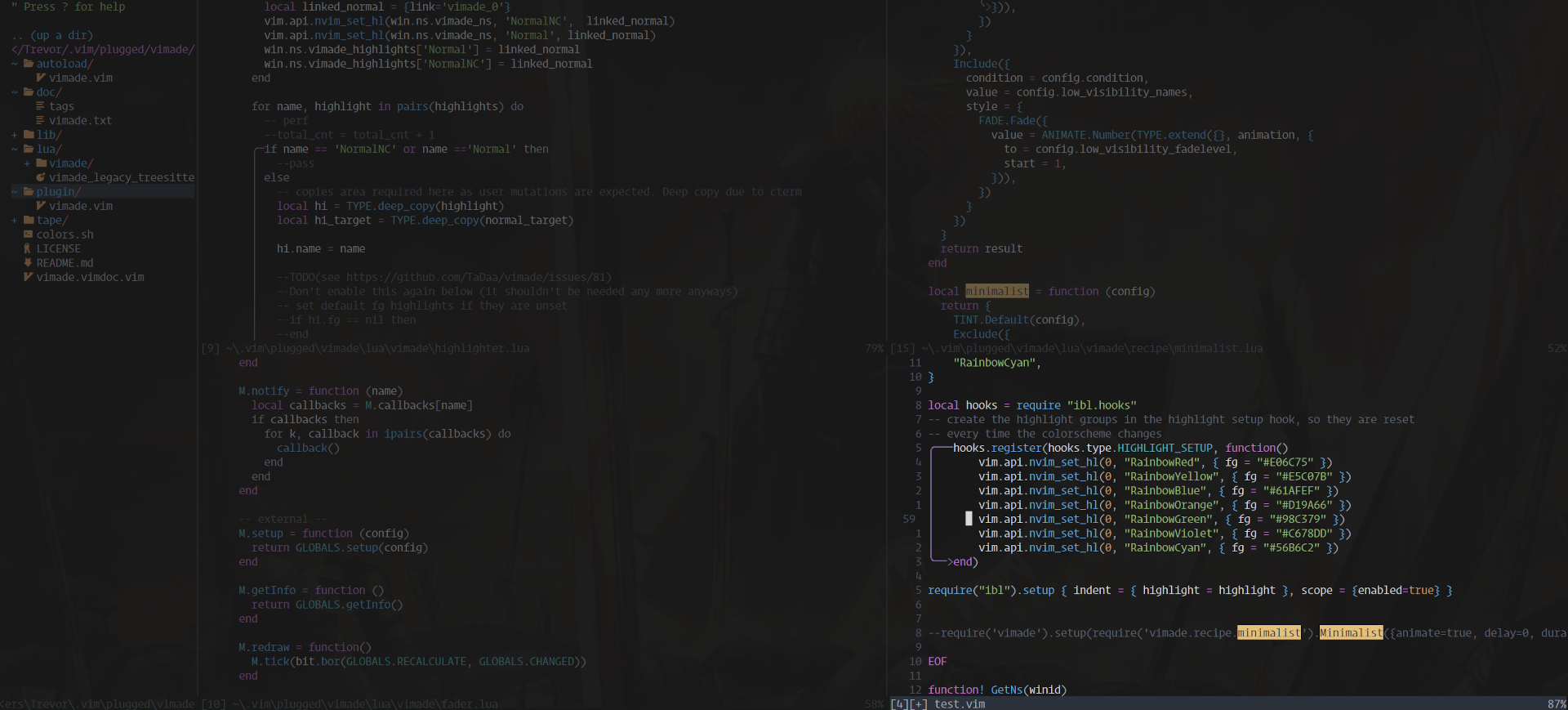Focus the highlighter.lua window via its status line
Viewport: 1568px width, 710px height.
(543, 348)
